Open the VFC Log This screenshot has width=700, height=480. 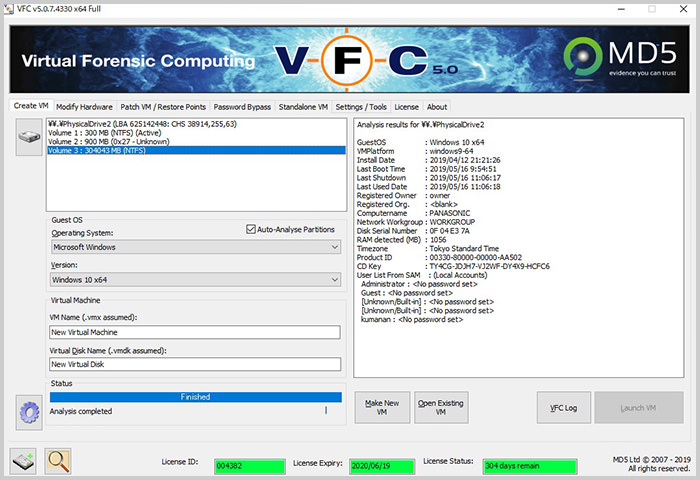[x=563, y=408]
